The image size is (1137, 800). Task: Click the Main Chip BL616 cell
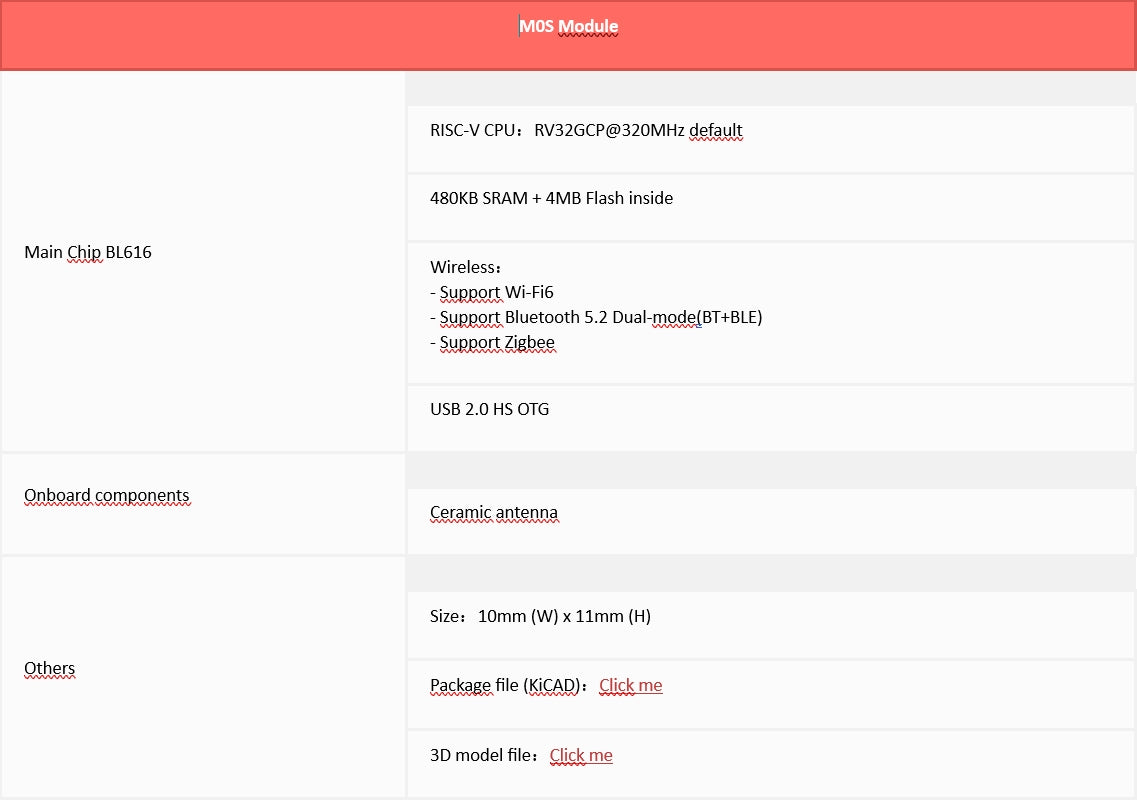88,252
